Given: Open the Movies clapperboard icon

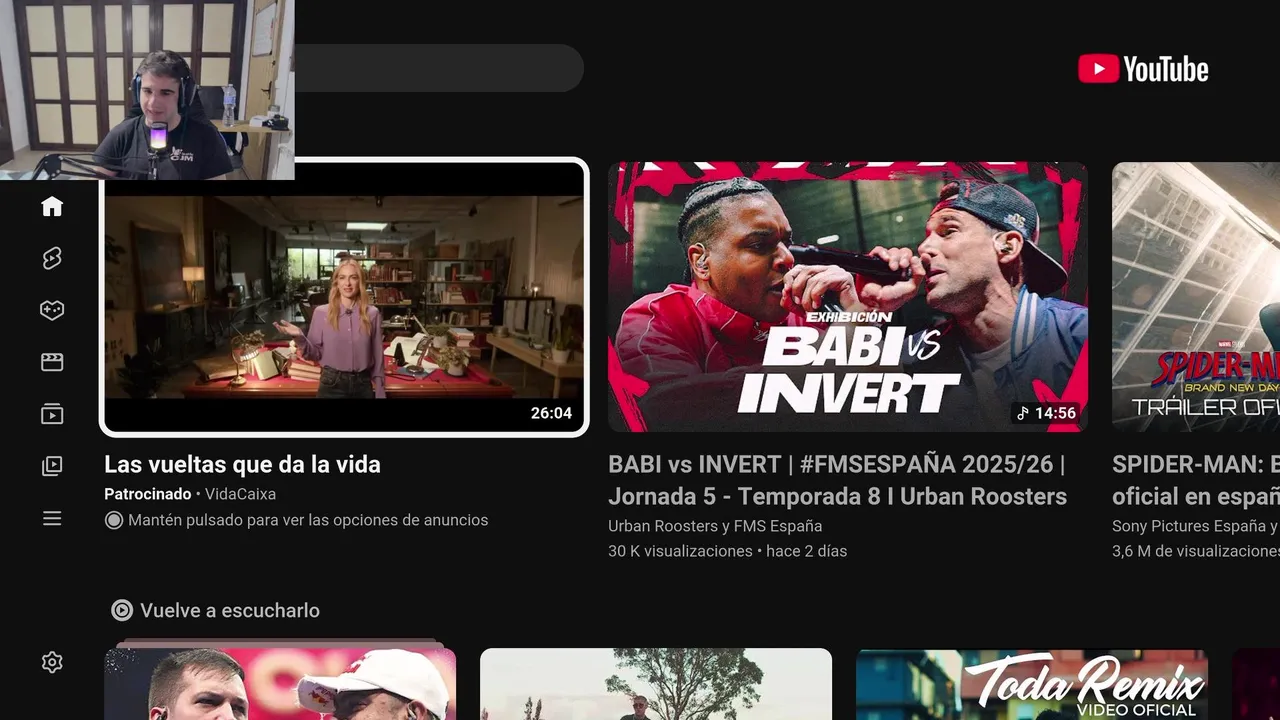Looking at the screenshot, I should pos(52,362).
